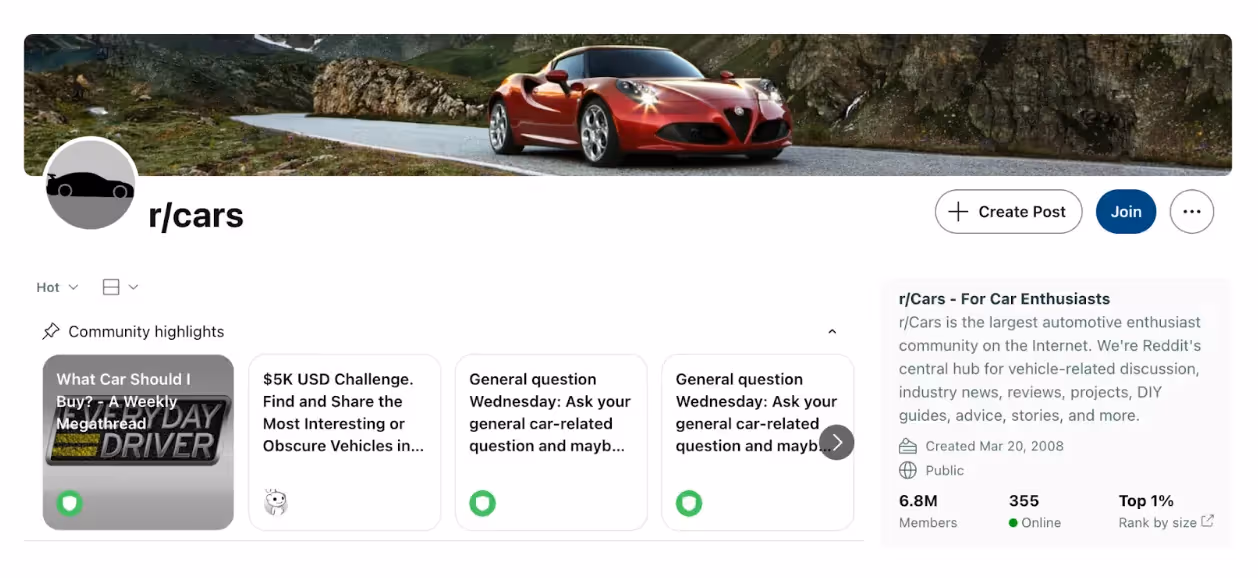Click the Rank by size link
The image size is (1258, 578).
tap(1158, 523)
